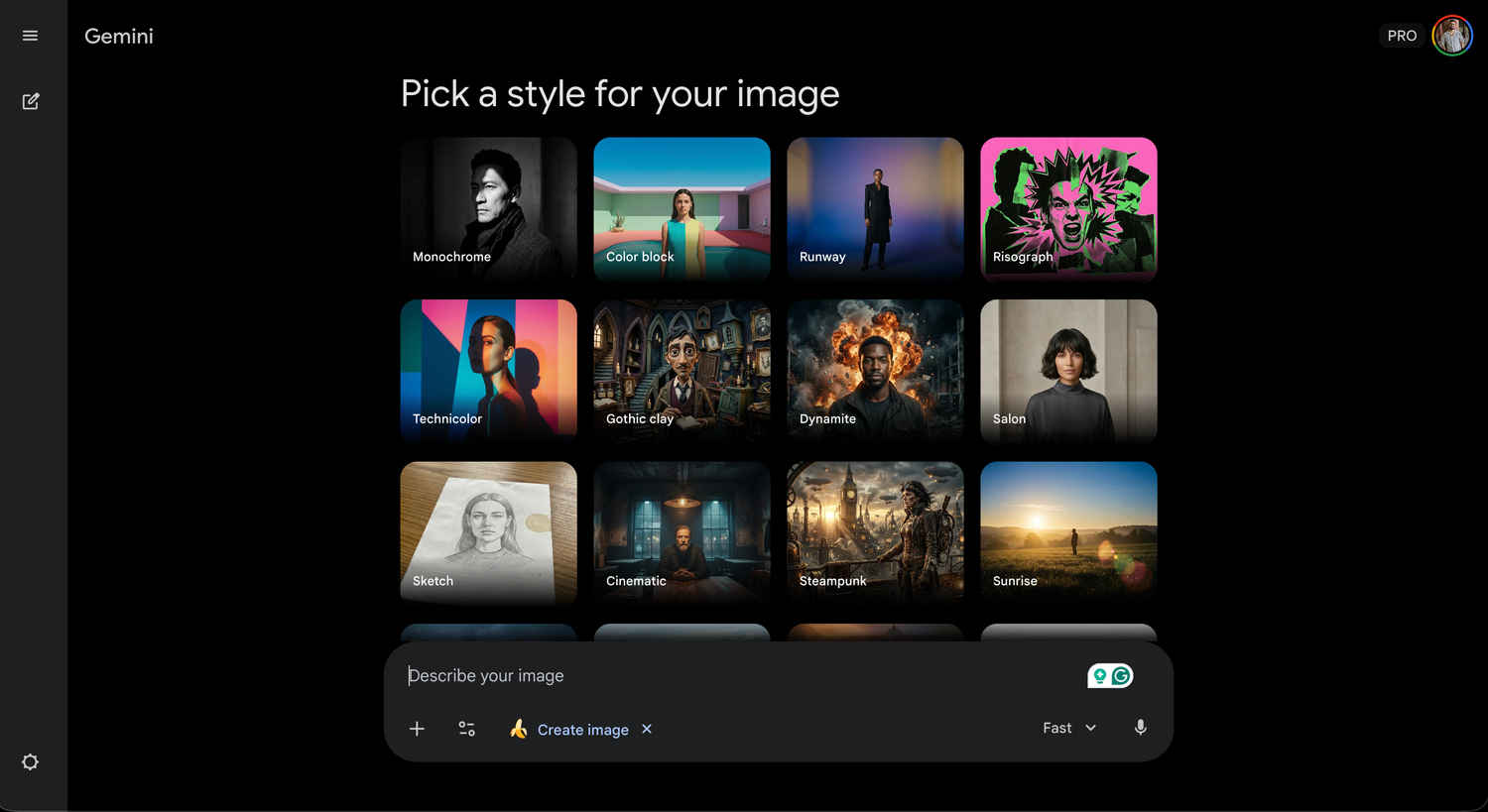1488x812 pixels.
Task: Remove the Create image tool with the X
Action: tap(647, 729)
